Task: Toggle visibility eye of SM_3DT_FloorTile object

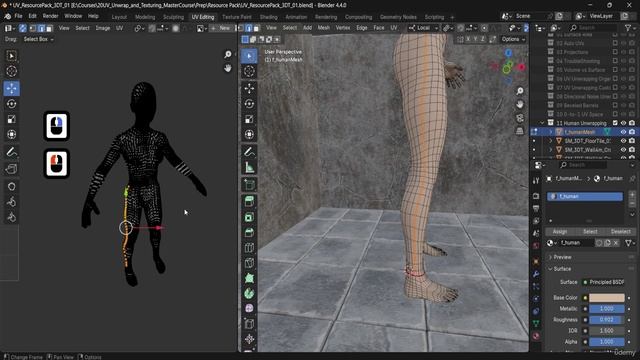Action: [x=623, y=141]
